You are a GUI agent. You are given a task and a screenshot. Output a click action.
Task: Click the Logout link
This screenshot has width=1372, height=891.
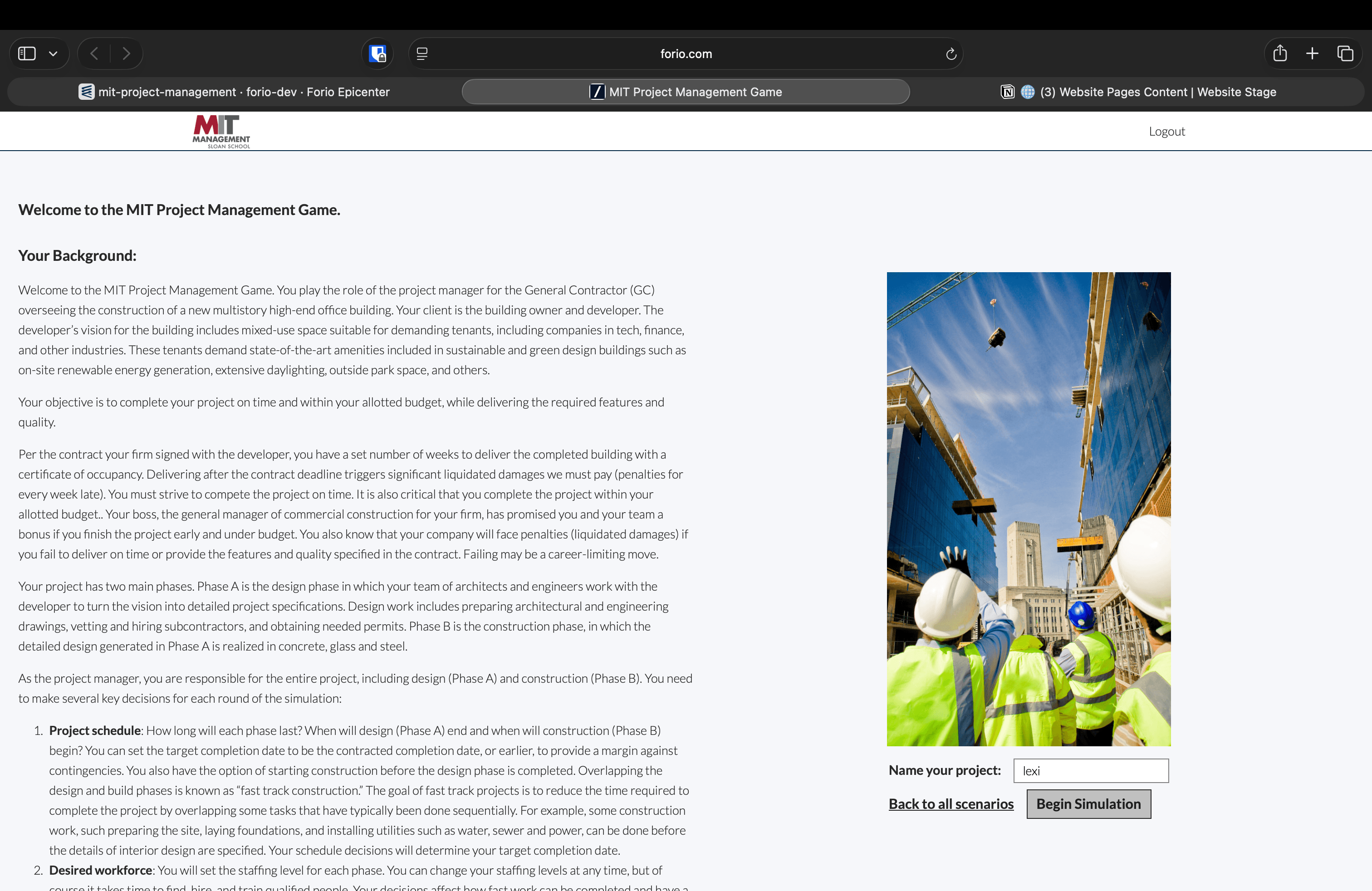click(1166, 132)
